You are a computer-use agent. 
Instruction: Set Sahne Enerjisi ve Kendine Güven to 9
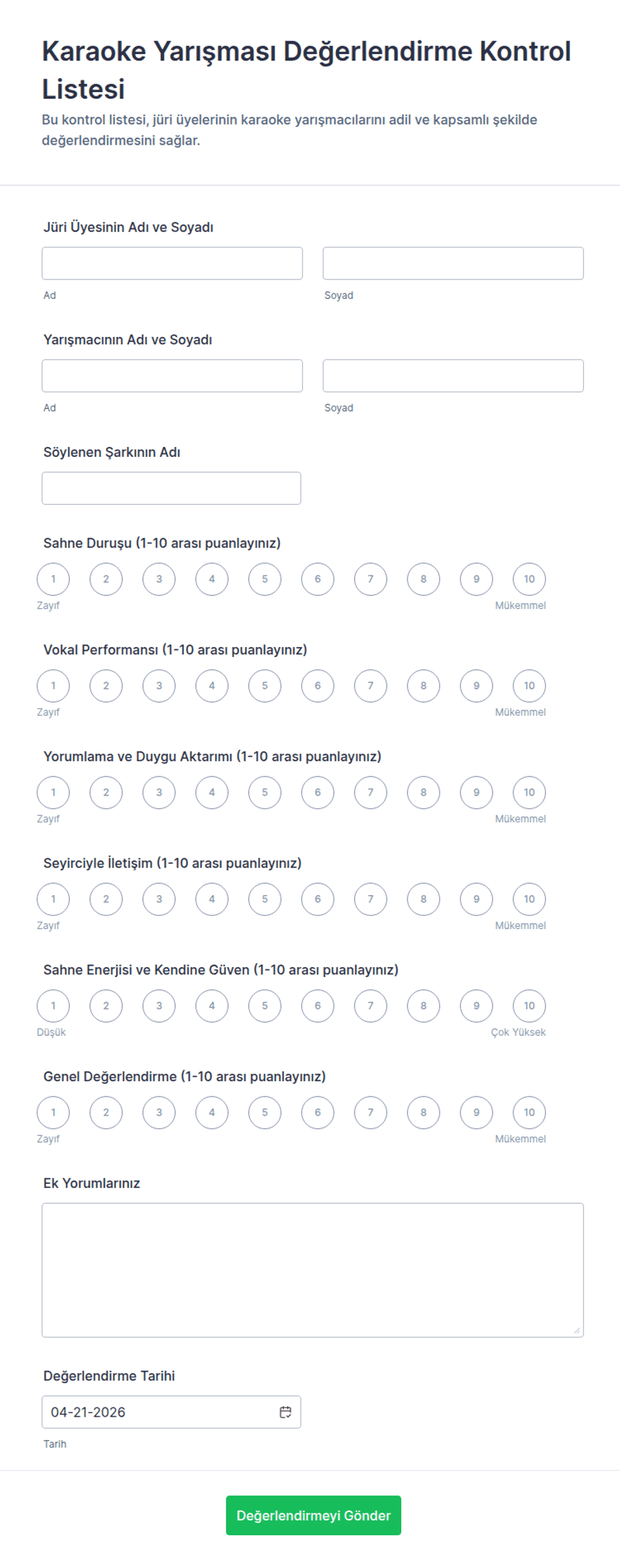(476, 1006)
